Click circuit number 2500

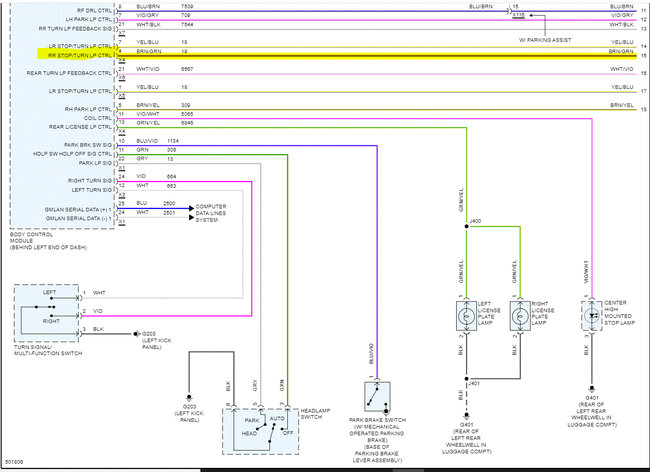tap(169, 203)
